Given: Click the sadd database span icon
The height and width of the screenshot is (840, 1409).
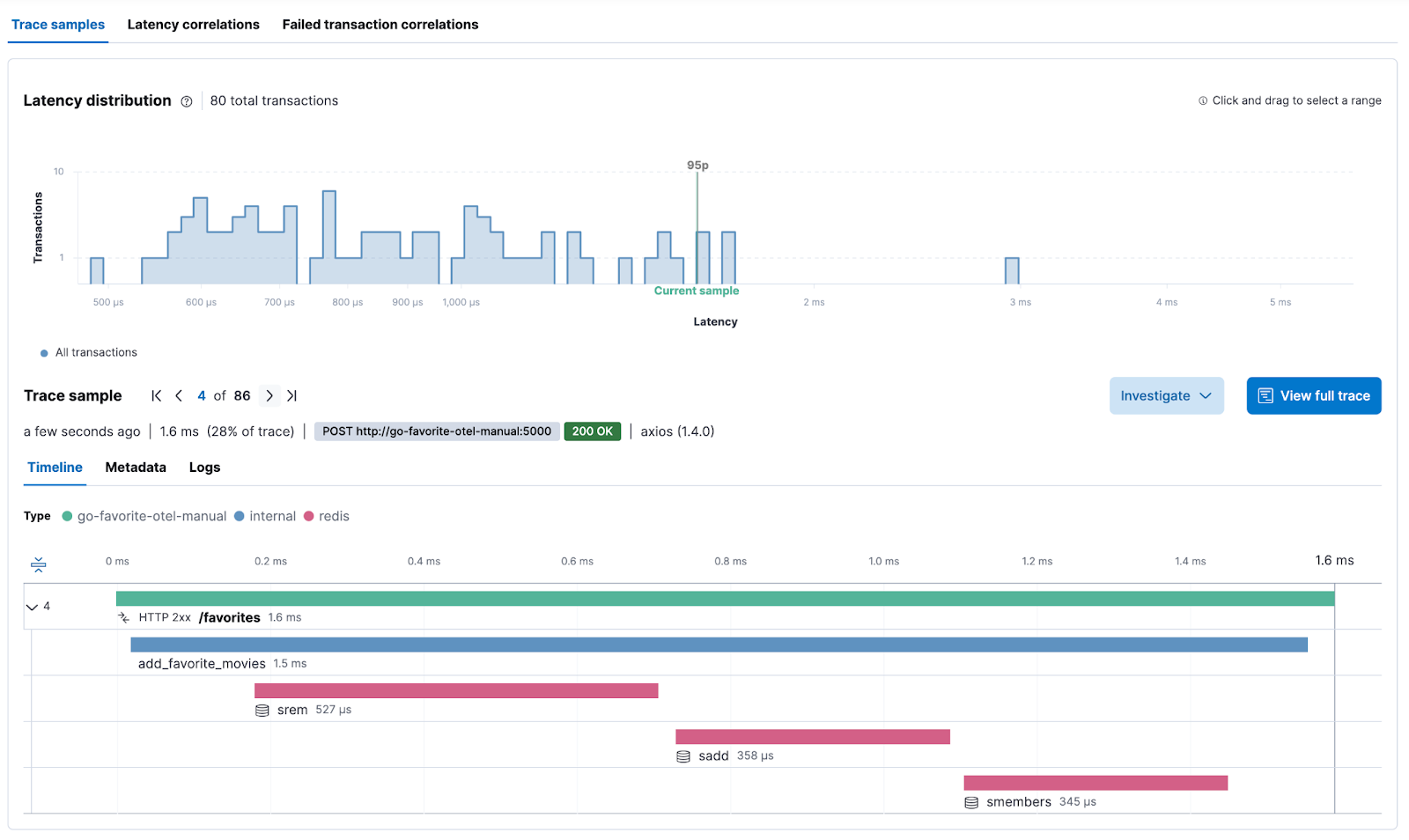Looking at the screenshot, I should pos(683,756).
